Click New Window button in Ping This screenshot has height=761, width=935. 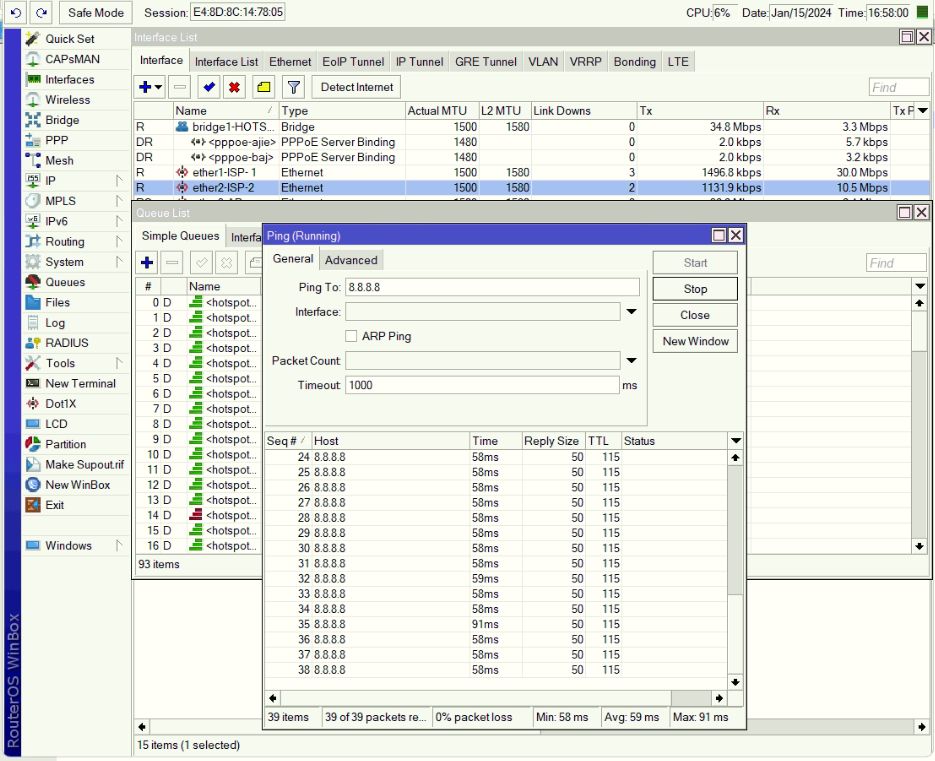coord(695,342)
